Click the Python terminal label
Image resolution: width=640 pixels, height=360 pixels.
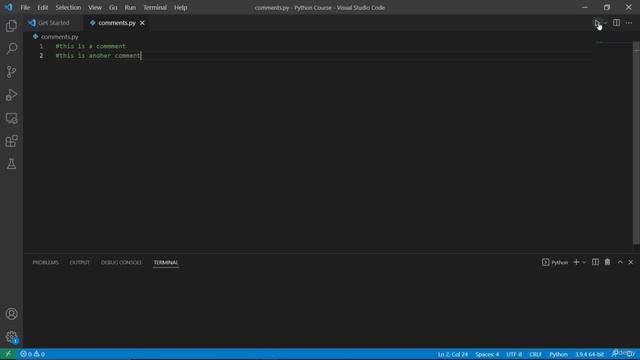click(555, 262)
